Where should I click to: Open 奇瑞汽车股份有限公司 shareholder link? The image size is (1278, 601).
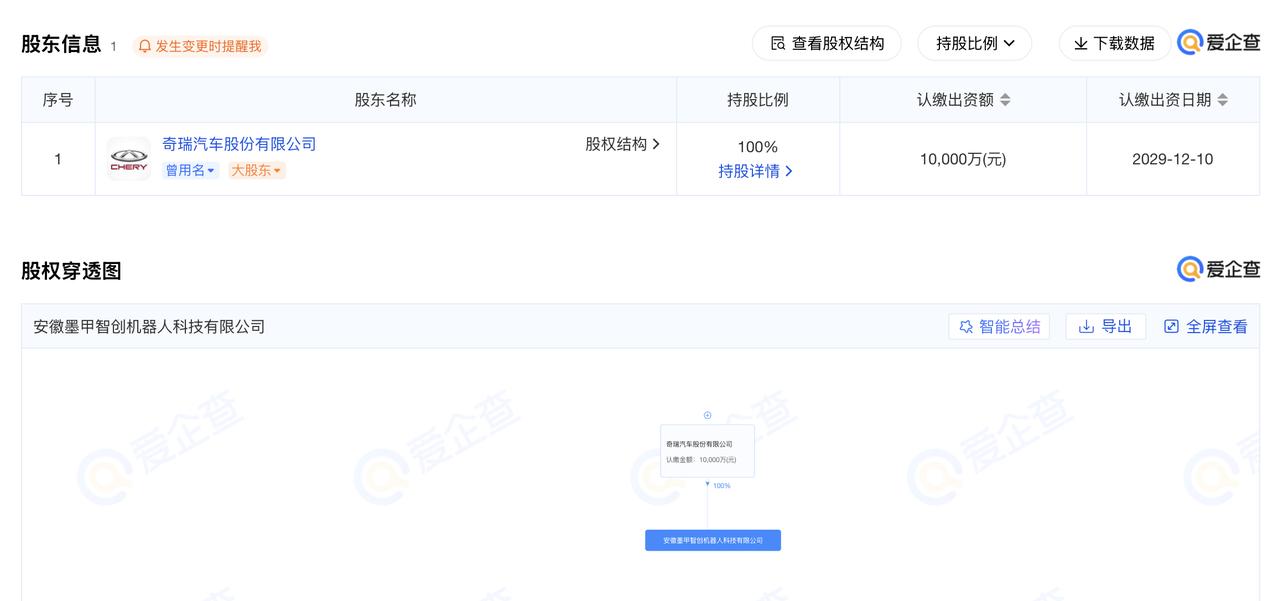[239, 144]
